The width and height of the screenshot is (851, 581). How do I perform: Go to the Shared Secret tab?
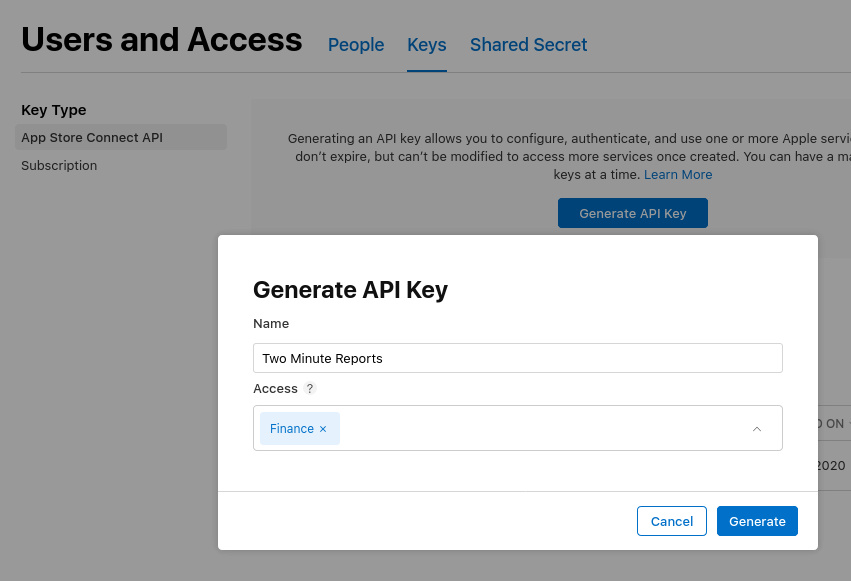click(528, 44)
